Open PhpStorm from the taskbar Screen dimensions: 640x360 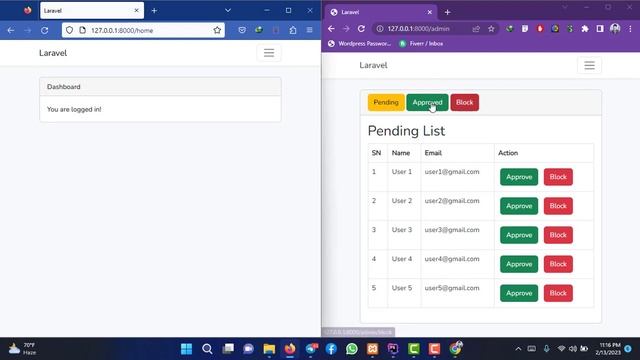393,349
